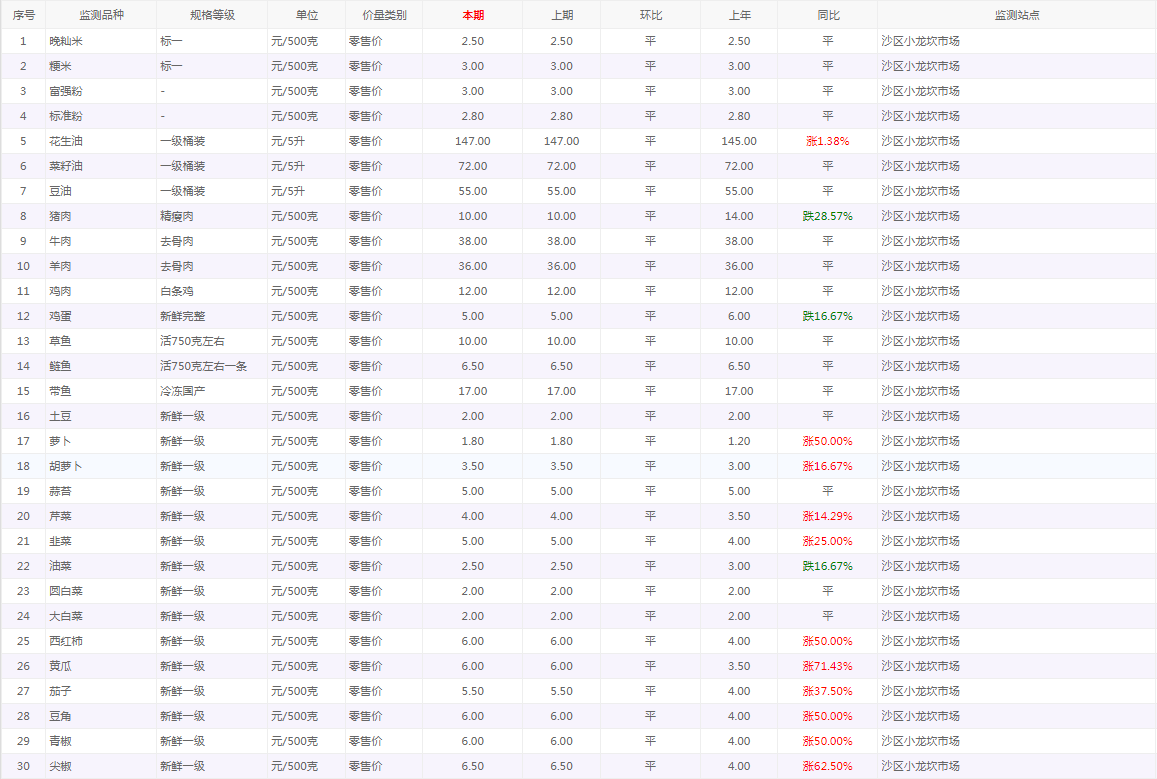
Task: Select the 同比 column header
Action: pos(827,15)
